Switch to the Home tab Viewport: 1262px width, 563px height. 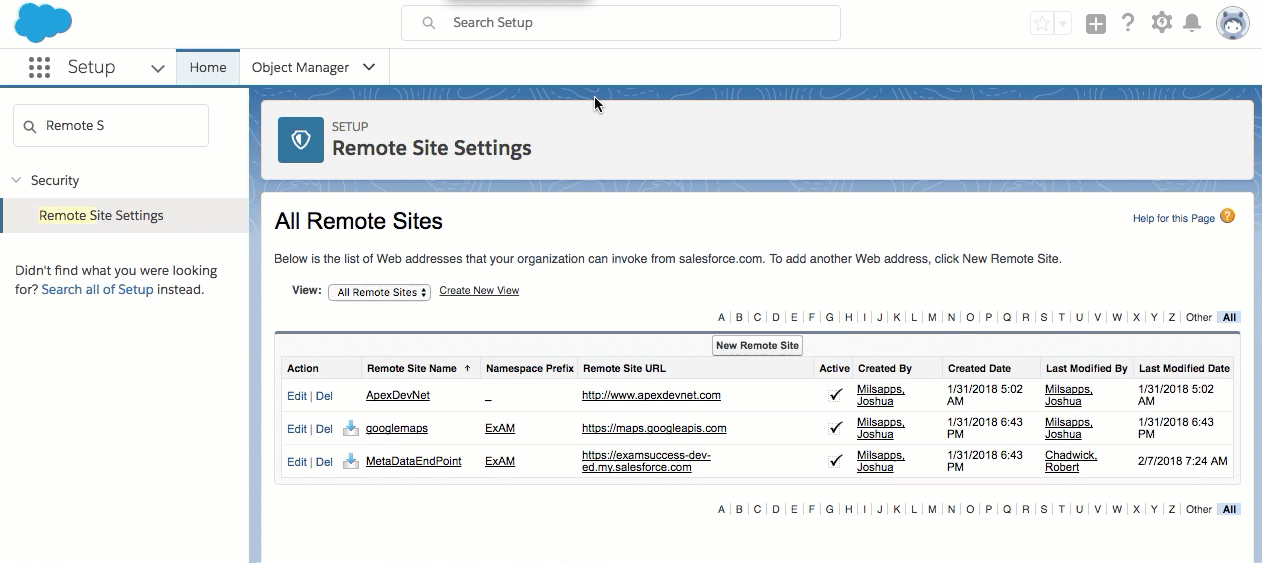[208, 68]
